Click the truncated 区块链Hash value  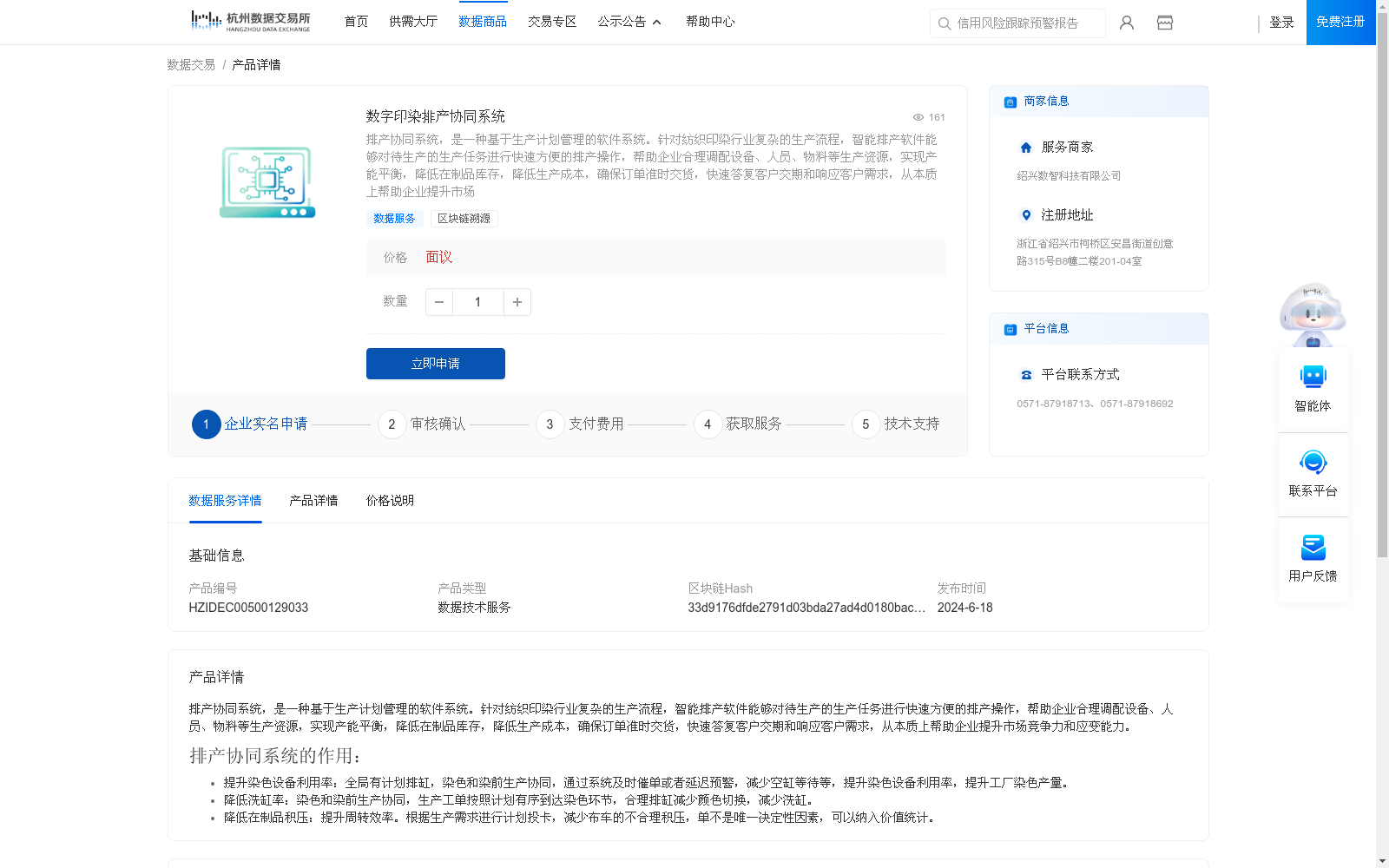806,608
